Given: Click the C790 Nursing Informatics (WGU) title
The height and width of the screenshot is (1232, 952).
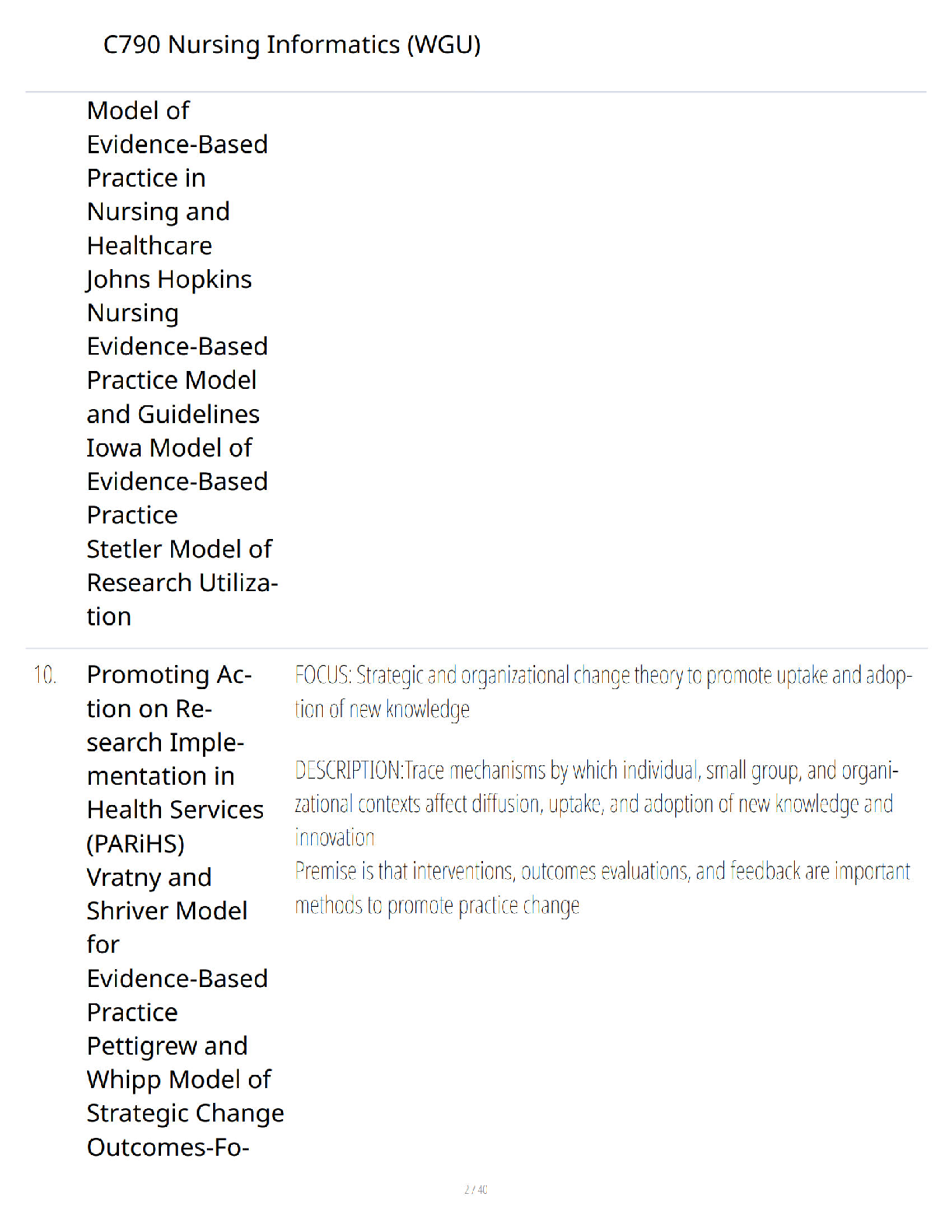Looking at the screenshot, I should click(x=292, y=44).
